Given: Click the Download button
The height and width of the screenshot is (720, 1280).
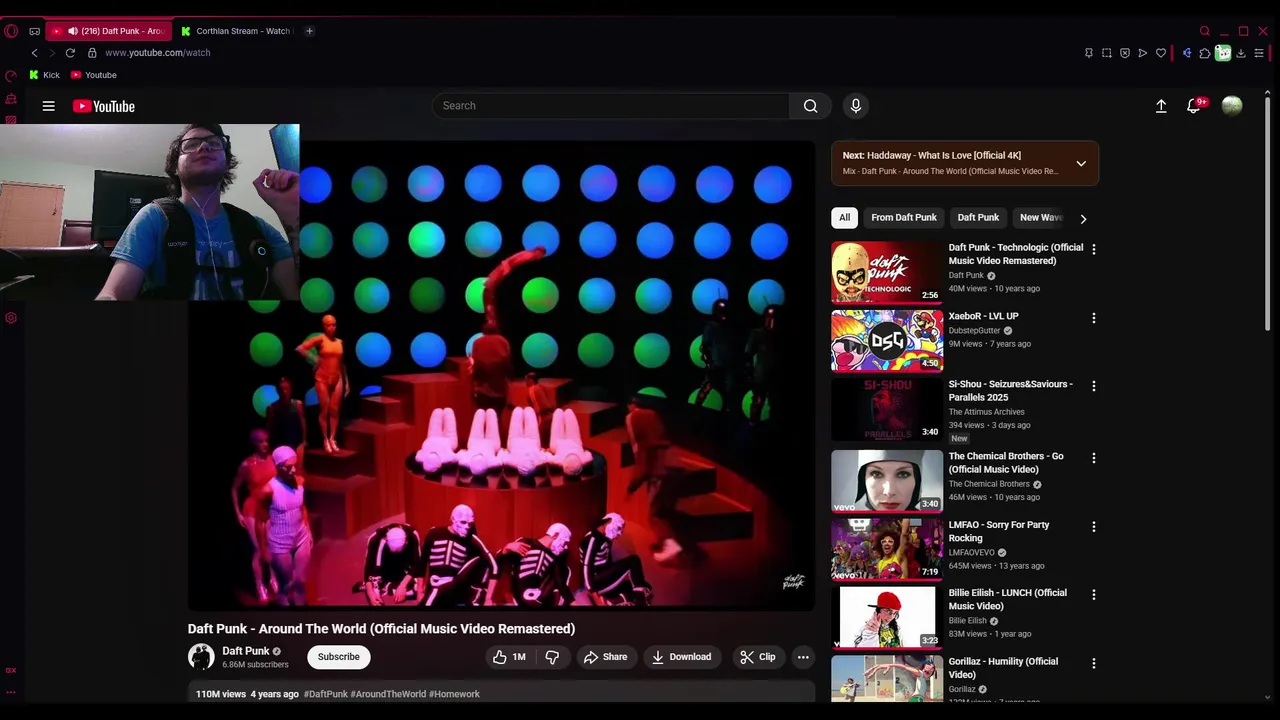Looking at the screenshot, I should click(681, 657).
